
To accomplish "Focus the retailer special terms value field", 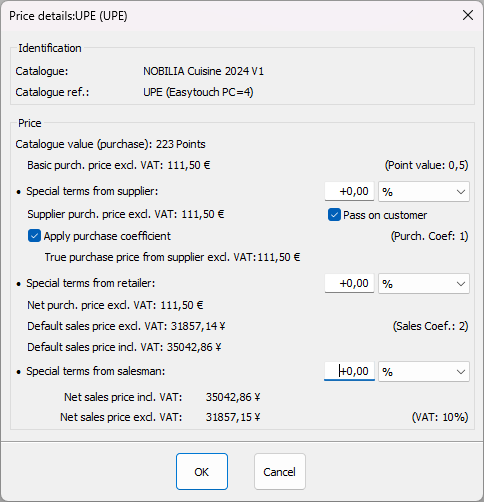I will [349, 283].
